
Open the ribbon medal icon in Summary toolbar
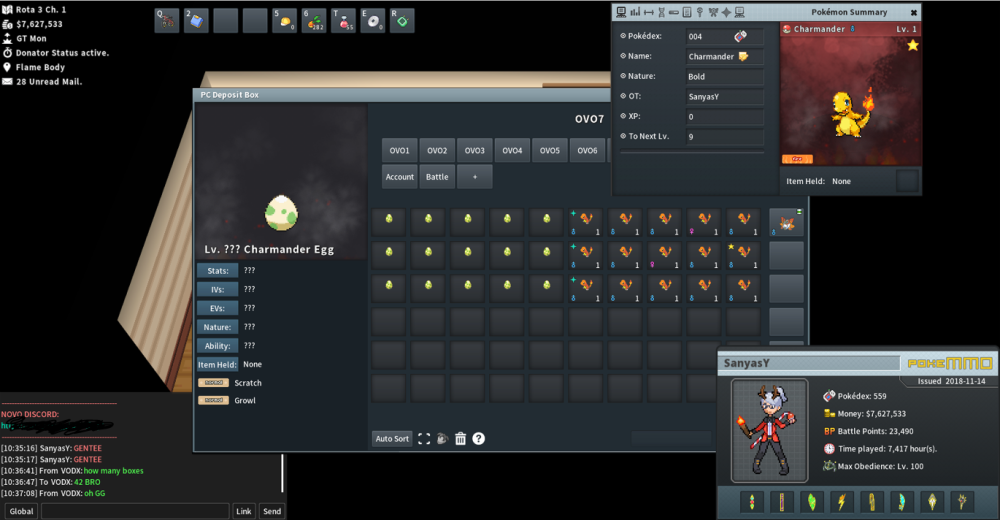700,12
